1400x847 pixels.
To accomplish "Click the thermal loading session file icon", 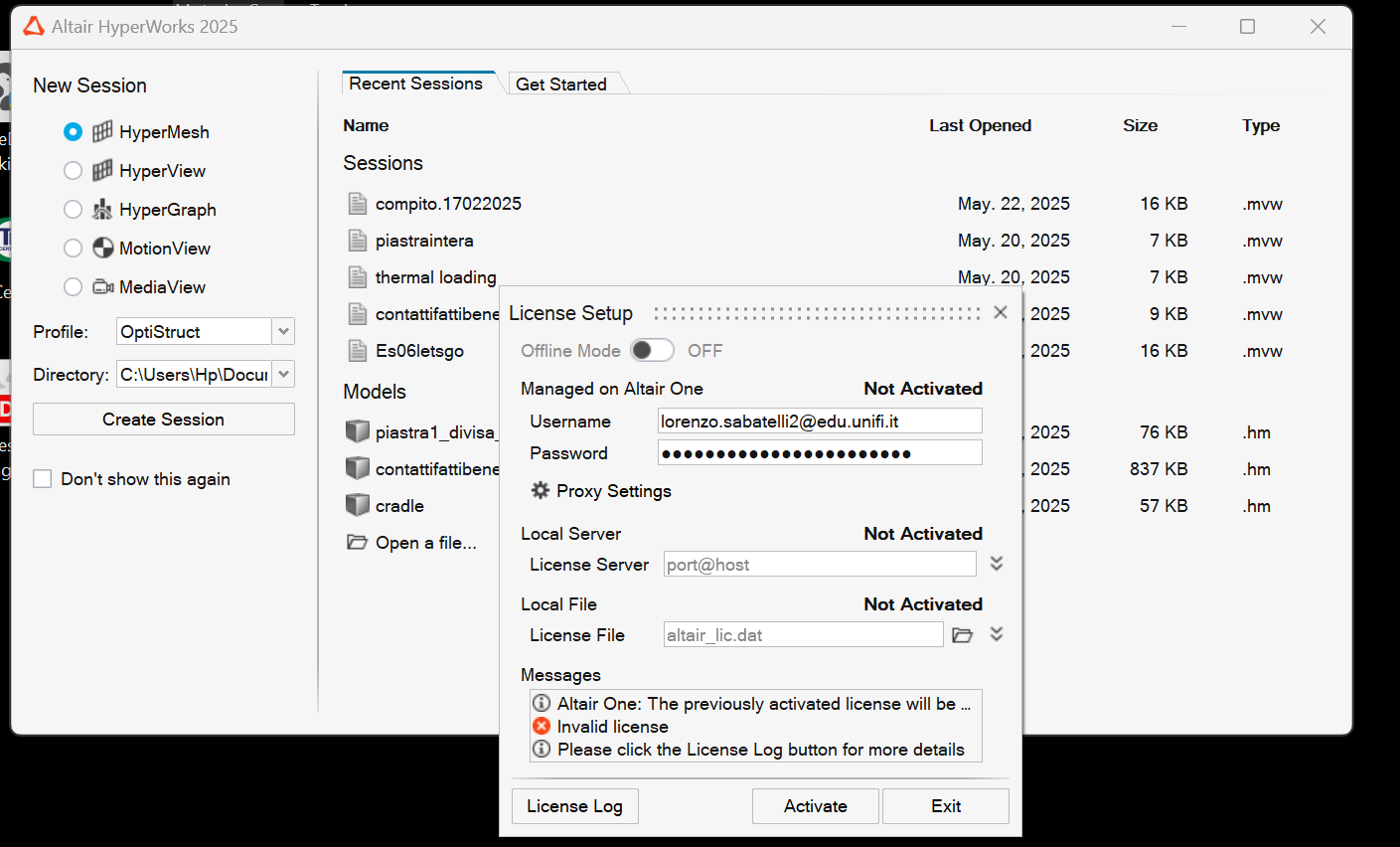I will pyautogui.click(x=358, y=277).
